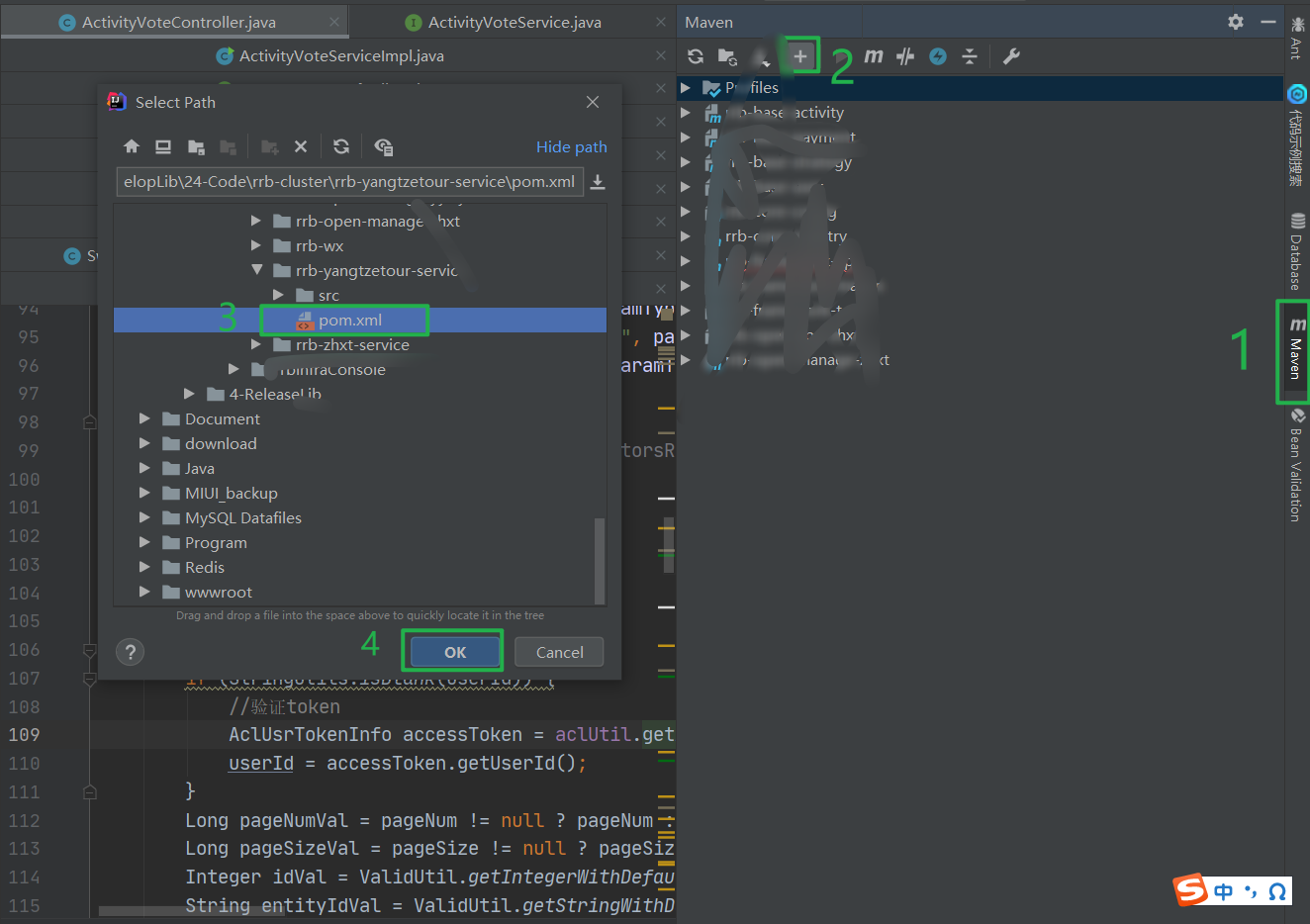This screenshot has height=924, width=1310.
Task: Select Redis folder
Action: pyautogui.click(x=204, y=567)
